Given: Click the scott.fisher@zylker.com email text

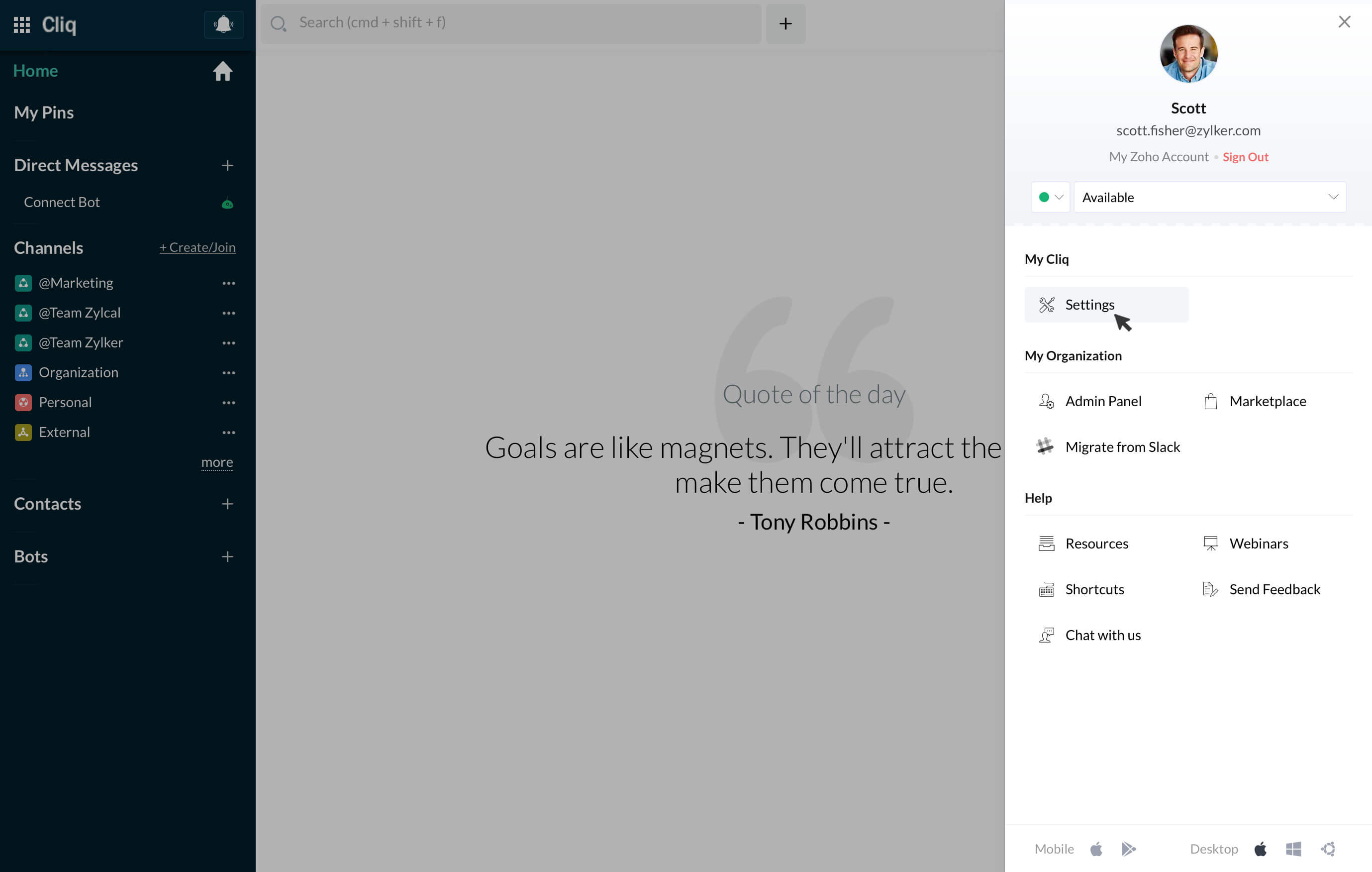Looking at the screenshot, I should [1188, 130].
